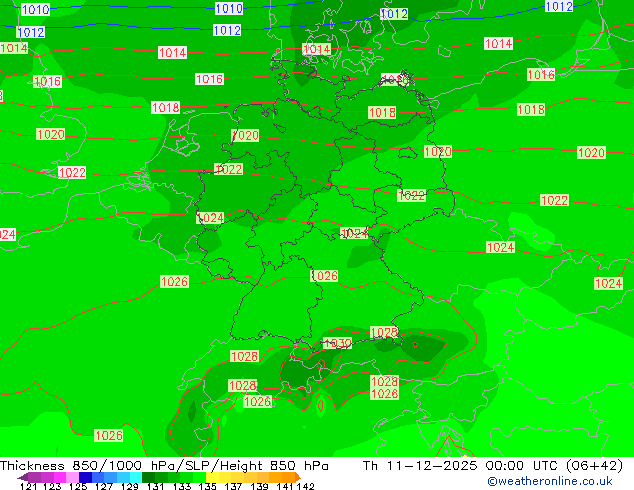Click legend value 141
The image size is (634, 490).
click(x=285, y=486)
